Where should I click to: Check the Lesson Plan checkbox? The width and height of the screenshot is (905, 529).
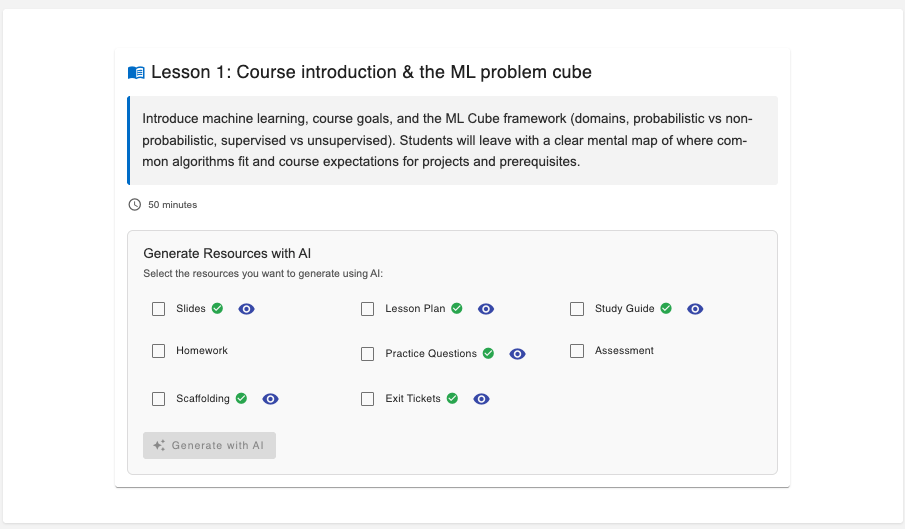(368, 309)
